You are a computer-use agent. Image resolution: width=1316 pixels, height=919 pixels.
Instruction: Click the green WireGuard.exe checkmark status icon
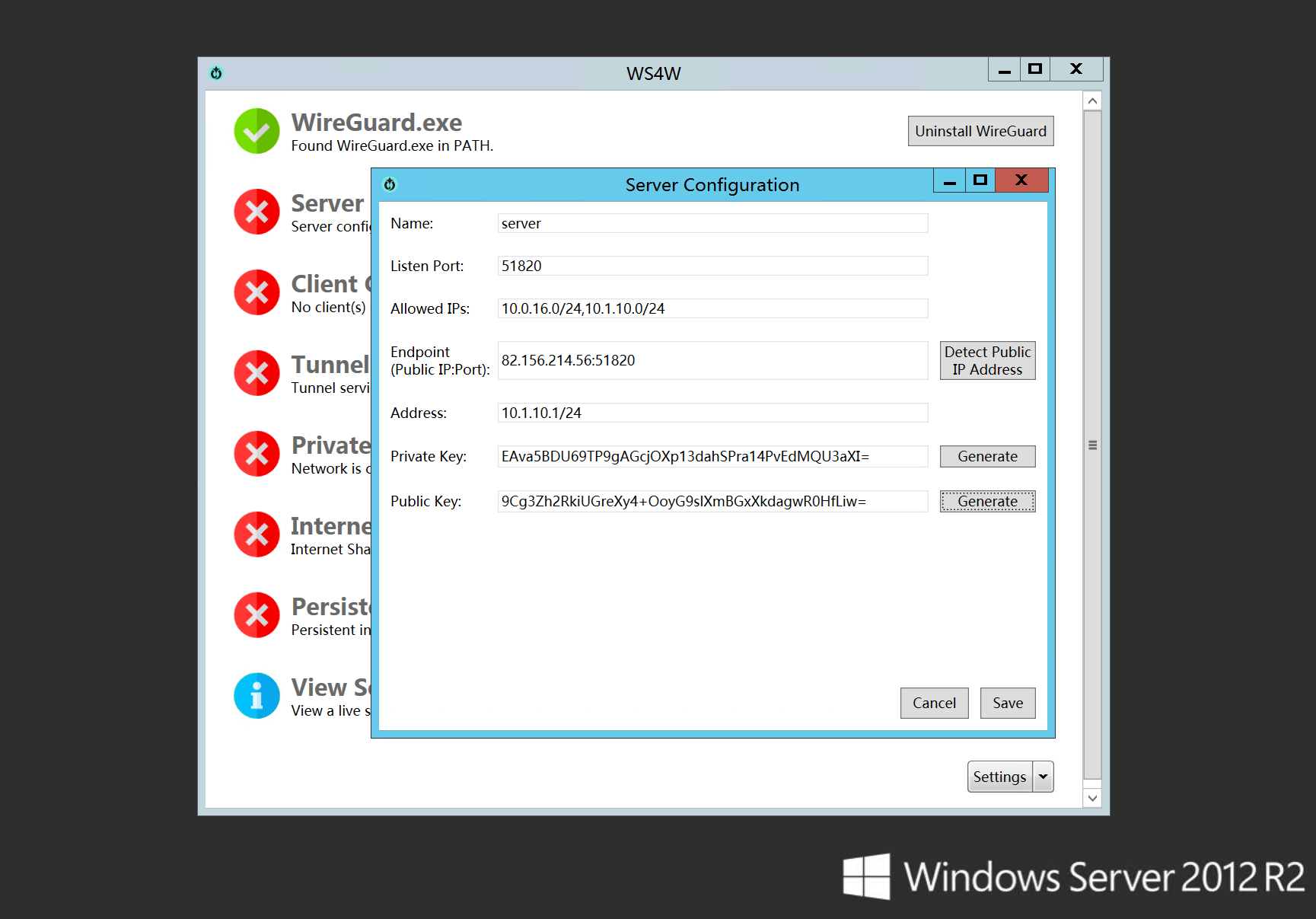pyautogui.click(x=257, y=131)
